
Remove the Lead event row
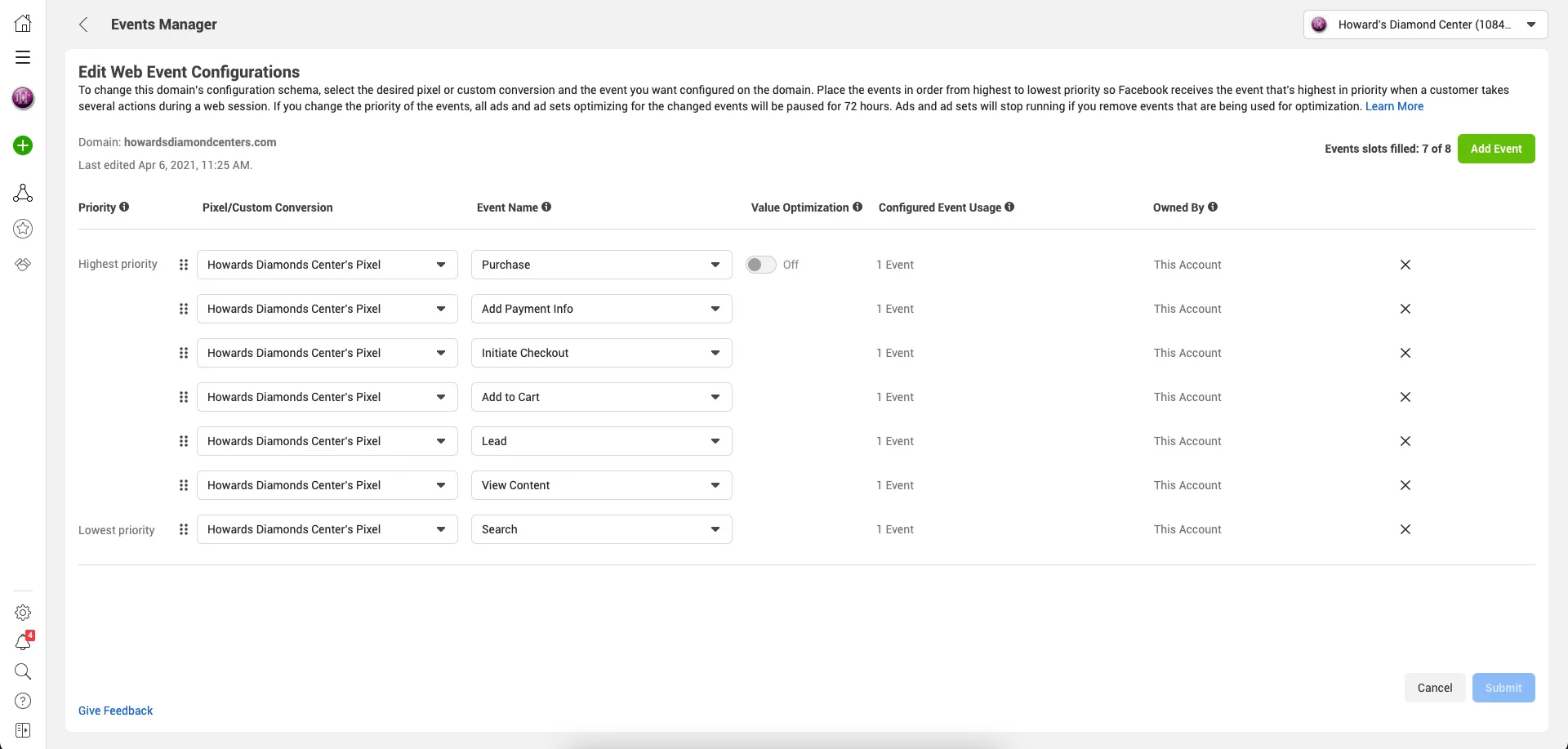coord(1405,441)
